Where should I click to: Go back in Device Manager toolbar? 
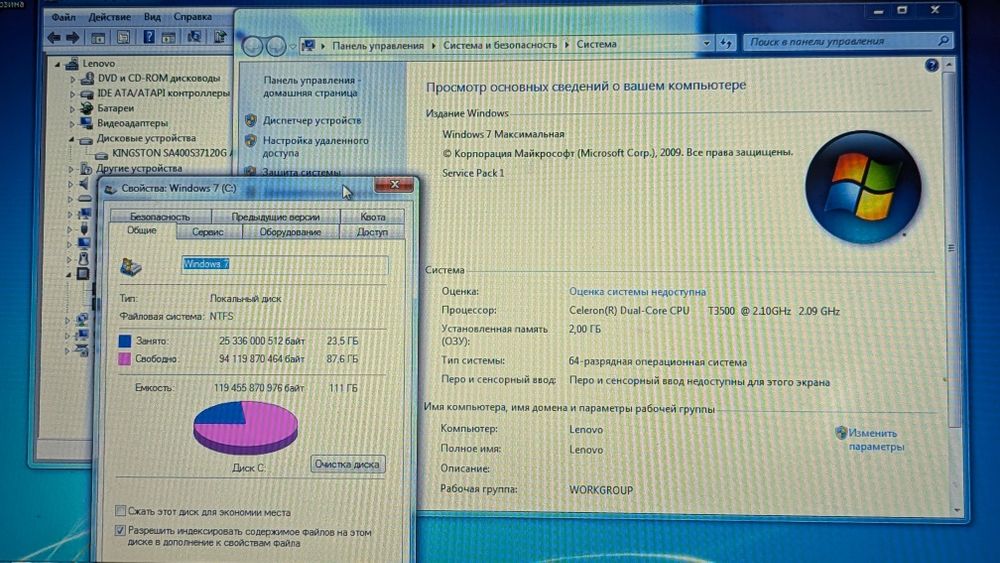click(54, 38)
